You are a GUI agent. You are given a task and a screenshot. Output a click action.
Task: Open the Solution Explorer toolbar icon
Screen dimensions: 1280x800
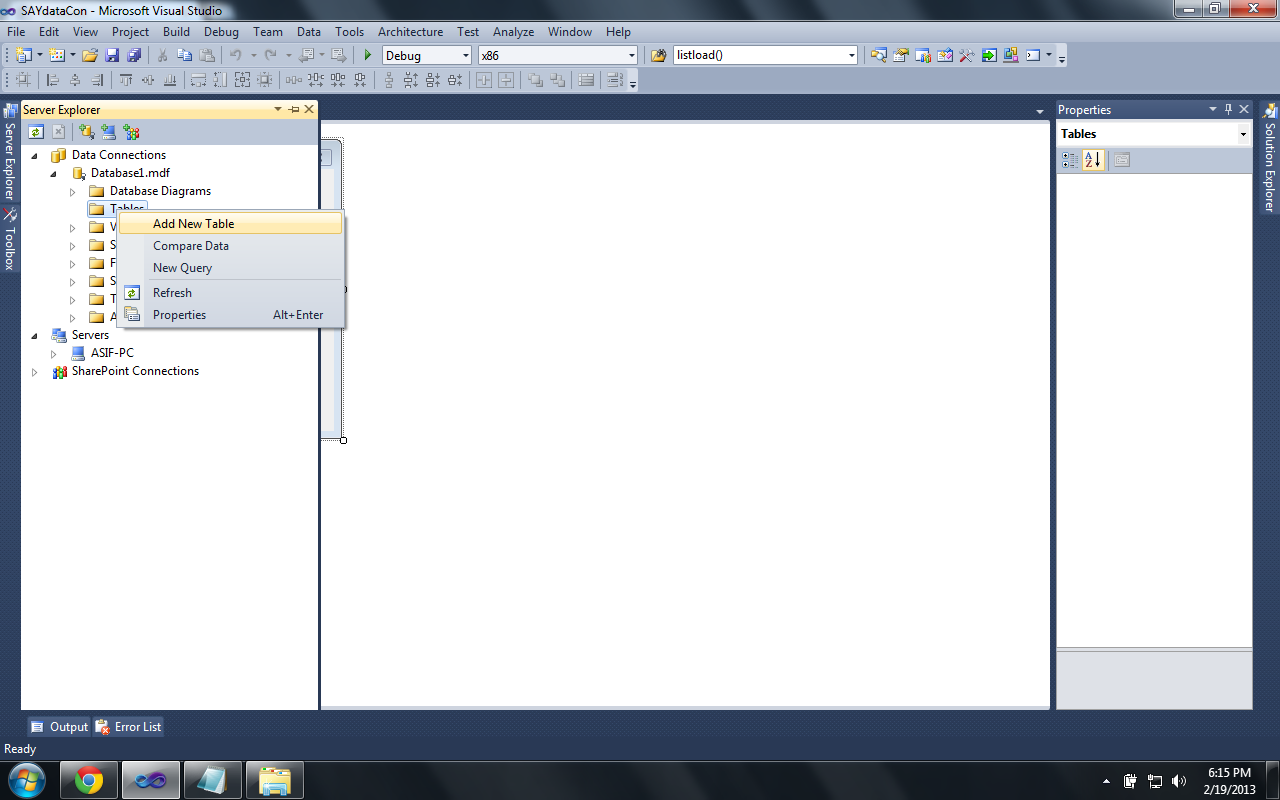pos(879,55)
